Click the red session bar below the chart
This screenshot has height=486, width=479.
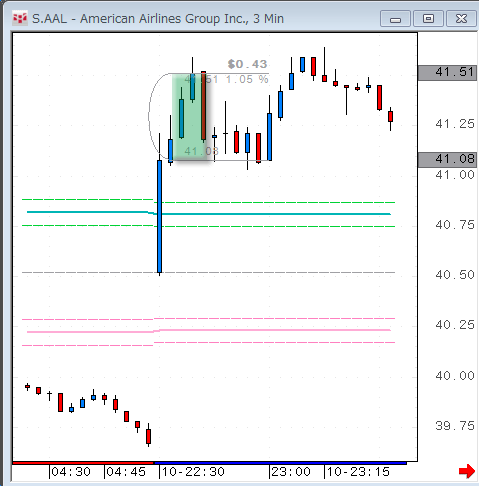83,463
